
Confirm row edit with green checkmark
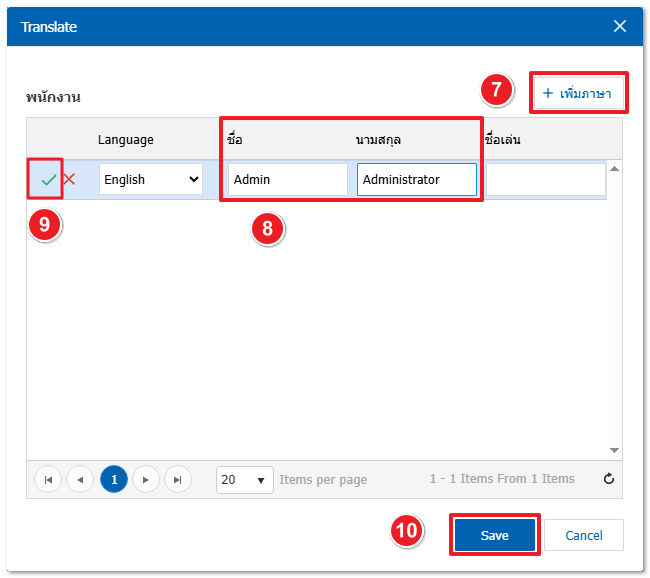pos(47,180)
